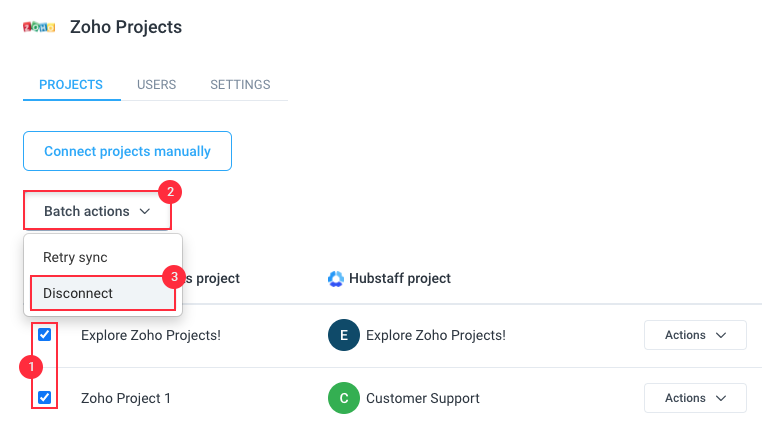The width and height of the screenshot is (769, 438).
Task: Click the blue E project avatar
Action: (x=344, y=335)
